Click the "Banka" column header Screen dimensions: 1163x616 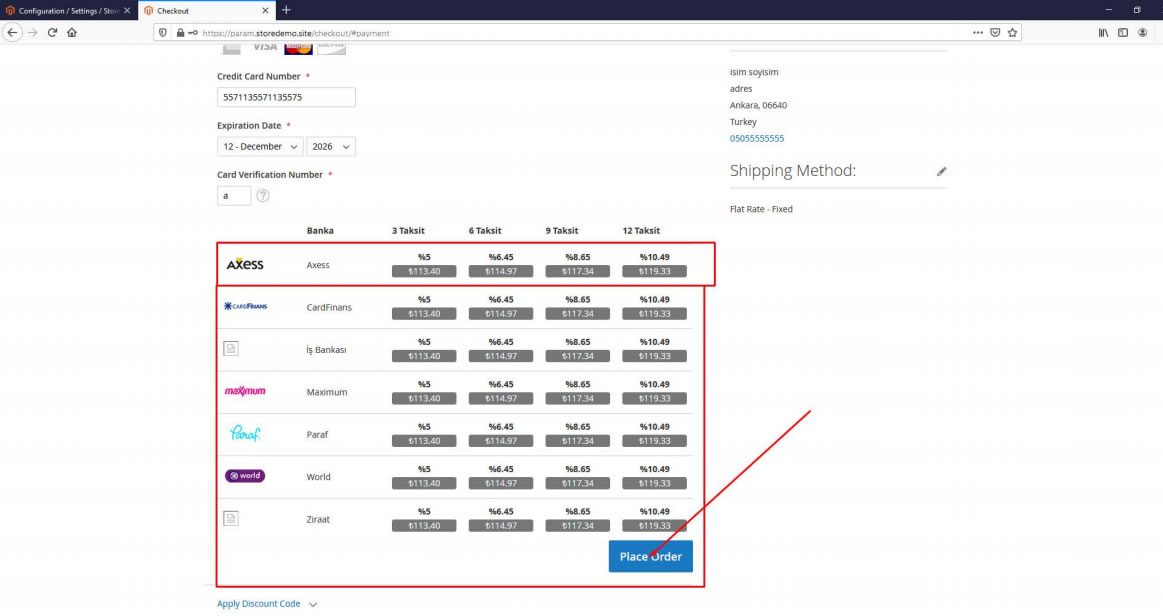320,231
